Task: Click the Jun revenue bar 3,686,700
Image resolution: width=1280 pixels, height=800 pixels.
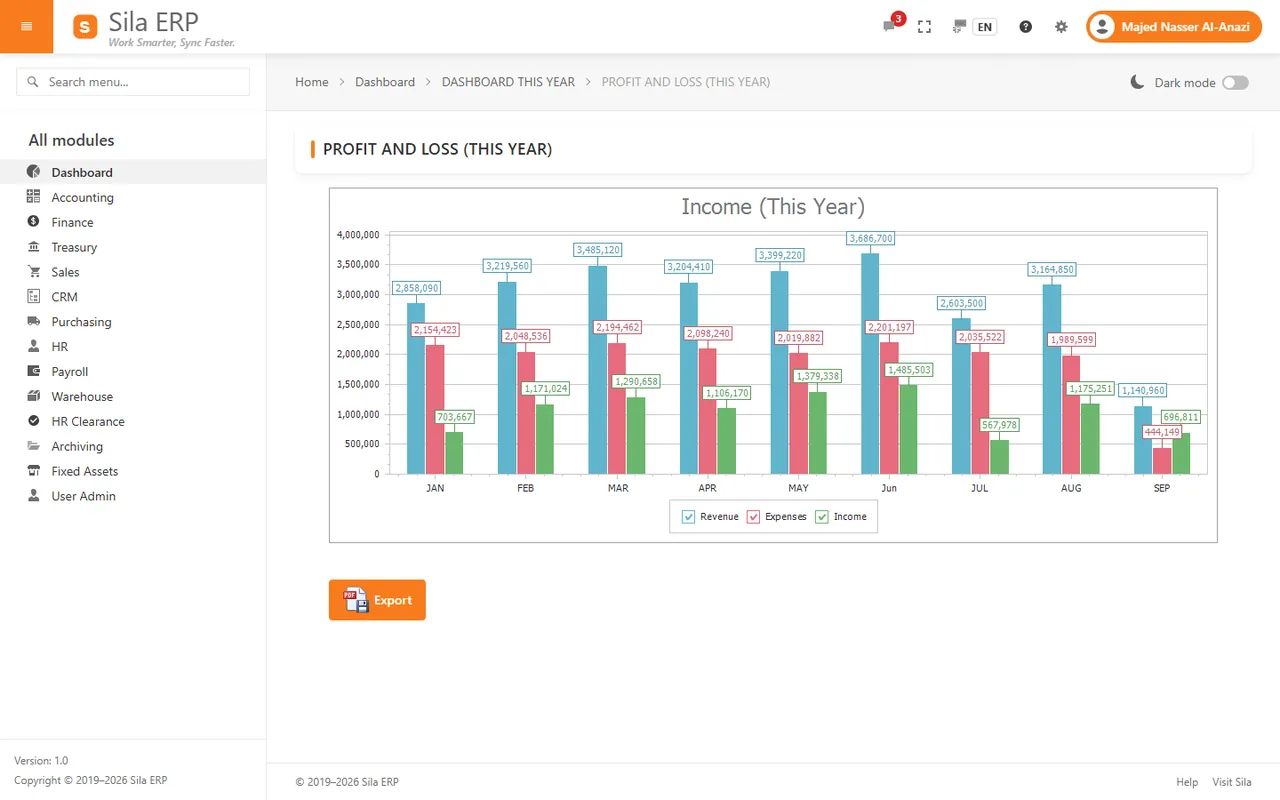Action: (x=870, y=363)
